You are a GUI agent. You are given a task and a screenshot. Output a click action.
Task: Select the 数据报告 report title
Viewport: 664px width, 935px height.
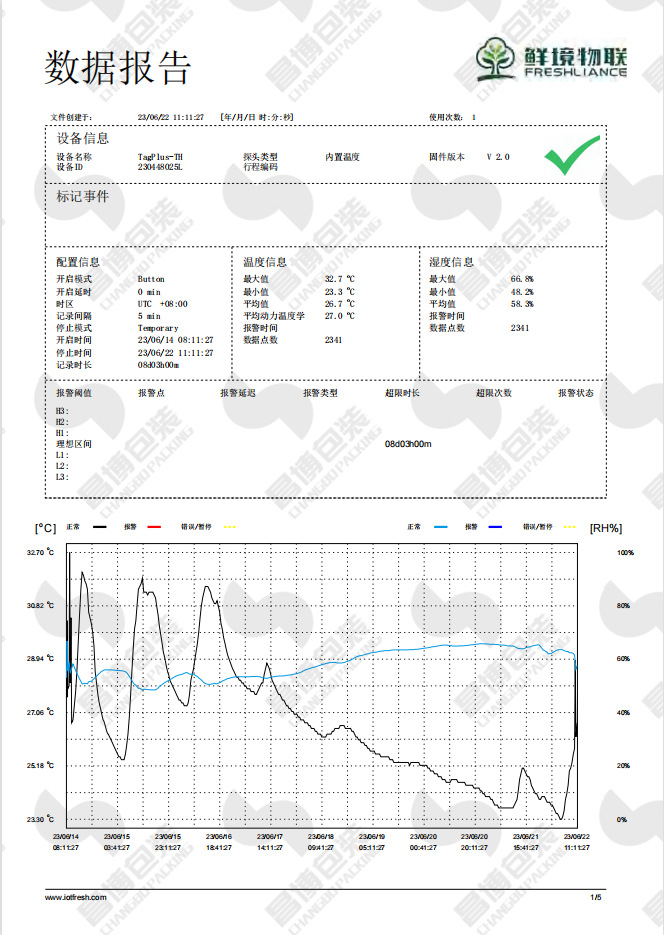coord(117,67)
